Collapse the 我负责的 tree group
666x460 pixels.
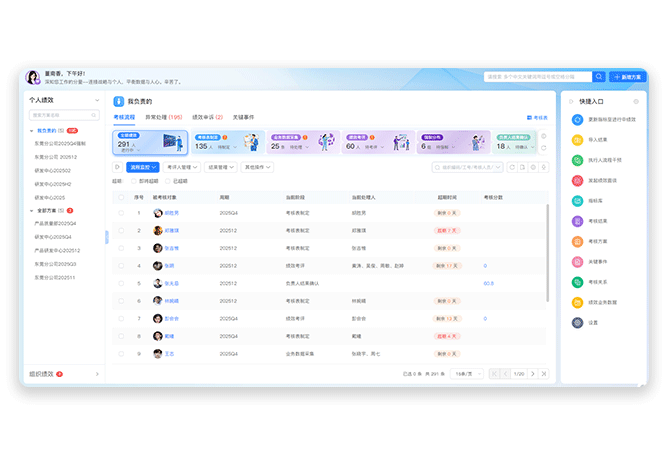pos(32,131)
